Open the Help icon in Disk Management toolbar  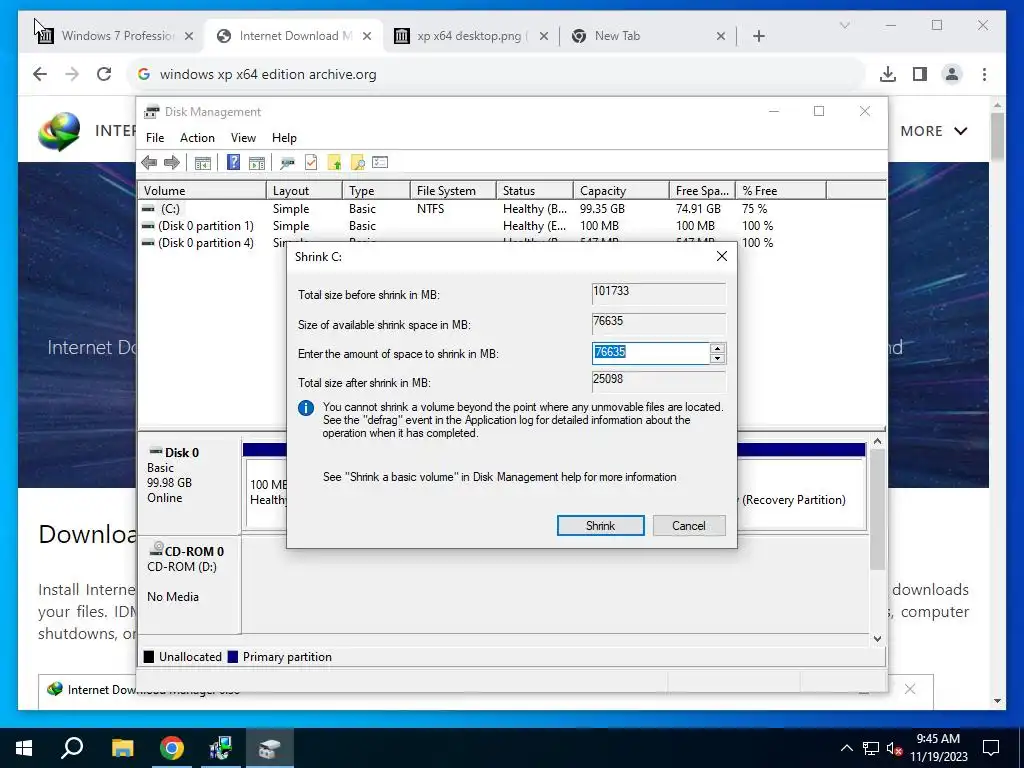[x=233, y=163]
